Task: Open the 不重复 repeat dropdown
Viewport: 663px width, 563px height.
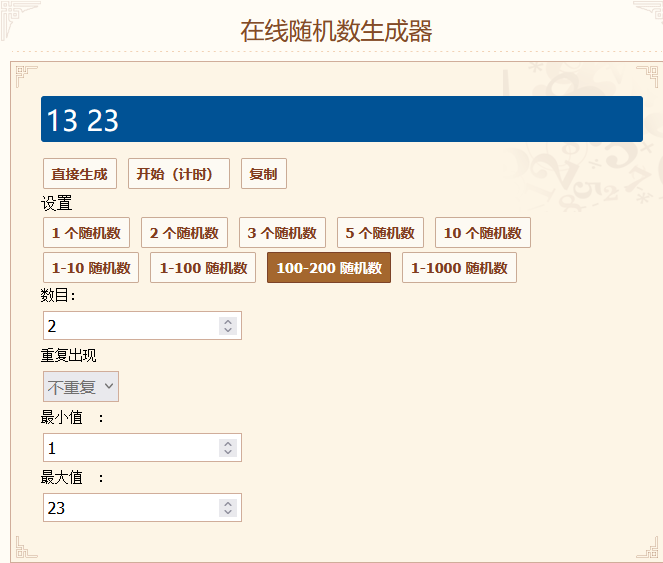Action: (x=81, y=387)
